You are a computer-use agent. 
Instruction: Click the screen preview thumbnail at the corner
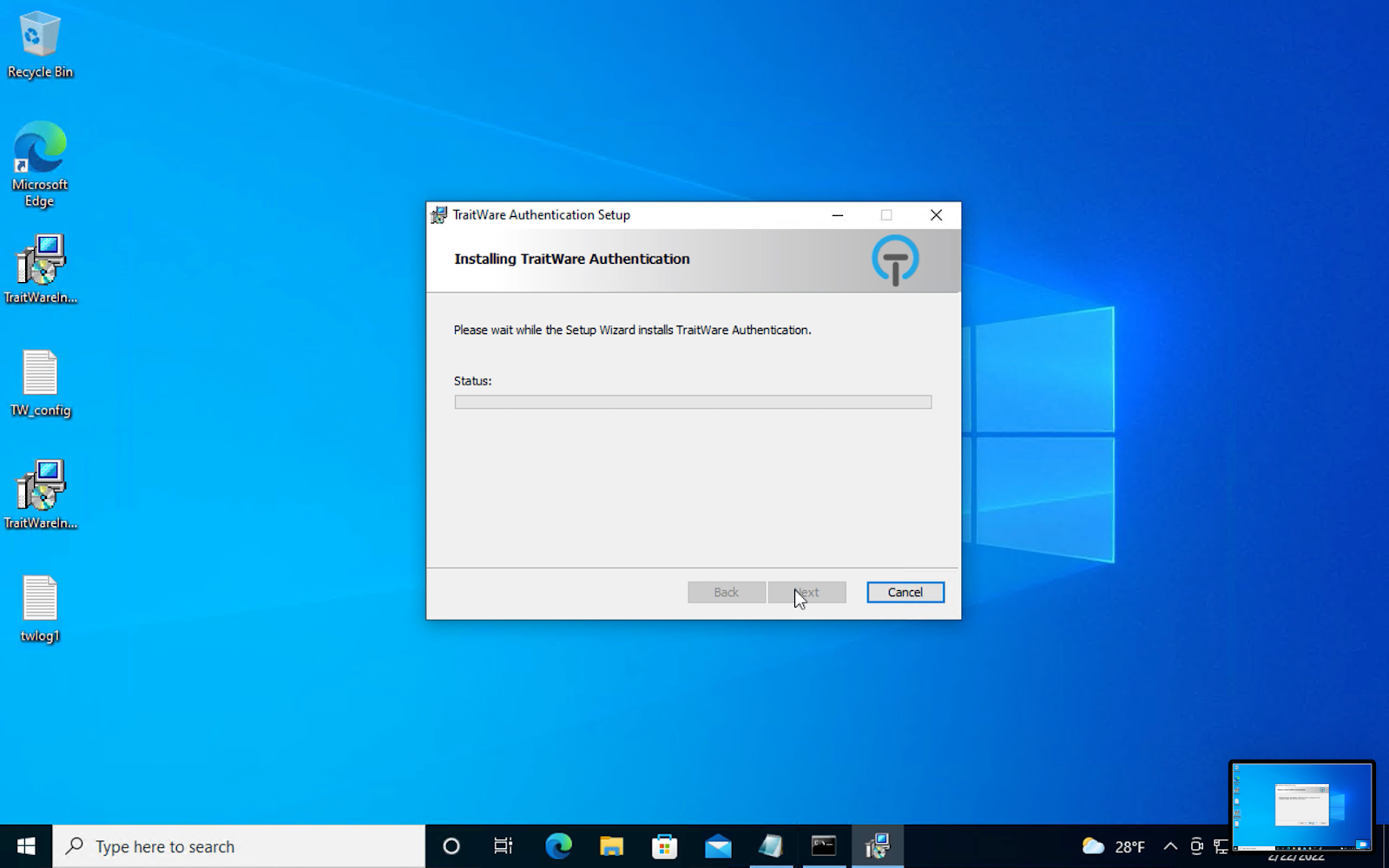point(1301,806)
